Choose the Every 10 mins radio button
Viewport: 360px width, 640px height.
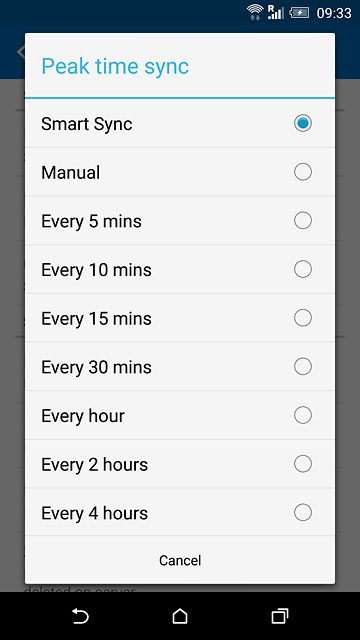303,269
